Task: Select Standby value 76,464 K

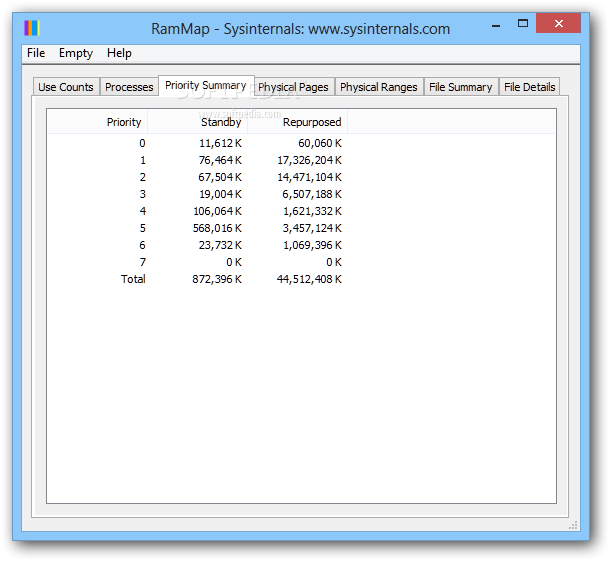Action: coord(221,160)
